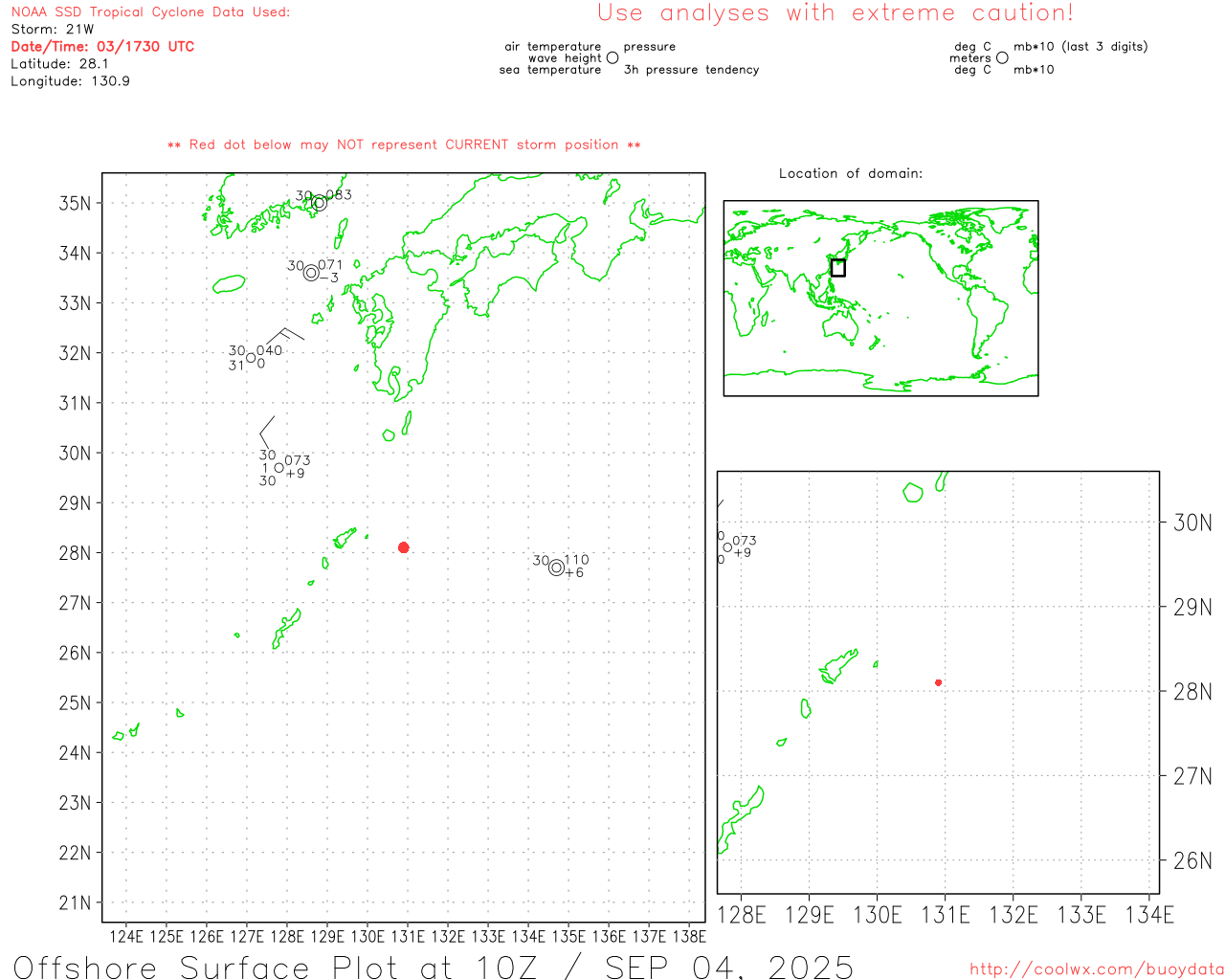Screen dimensions: 1225x980
Task: Click the red dot disclaimer text above the map
Action: pos(404,145)
